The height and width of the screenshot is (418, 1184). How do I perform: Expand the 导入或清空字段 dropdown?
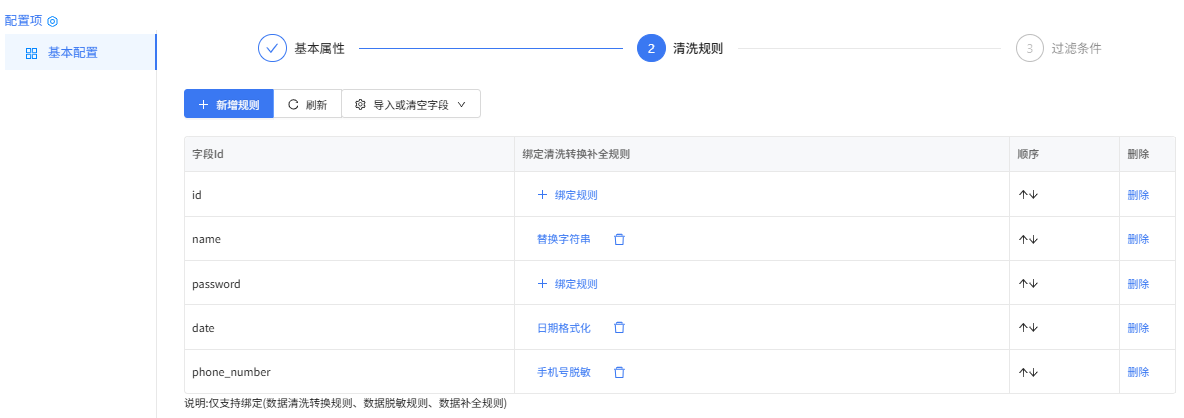click(411, 104)
